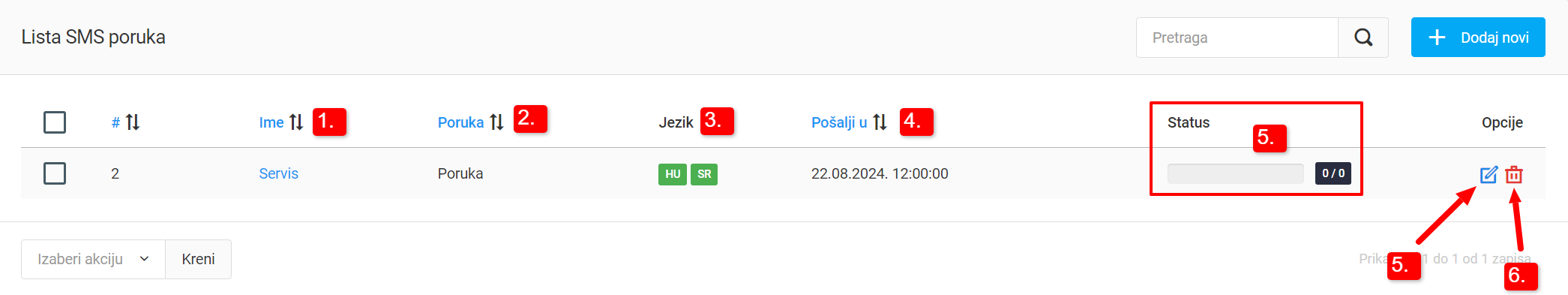Viewport: 1568px width, 295px height.
Task: Click the edit pencil icon for Servis row
Action: pos(1489,175)
